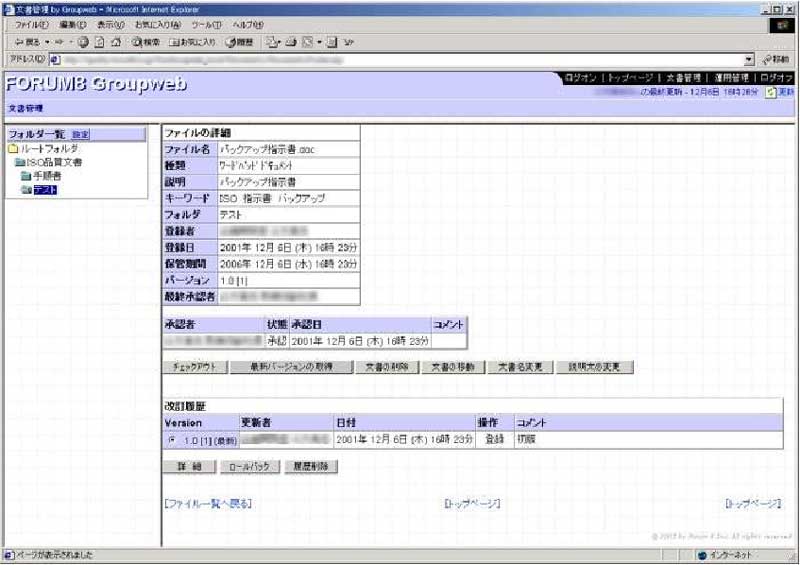
Task: Open the 表示(V) menu
Action: pyautogui.click(x=111, y=24)
